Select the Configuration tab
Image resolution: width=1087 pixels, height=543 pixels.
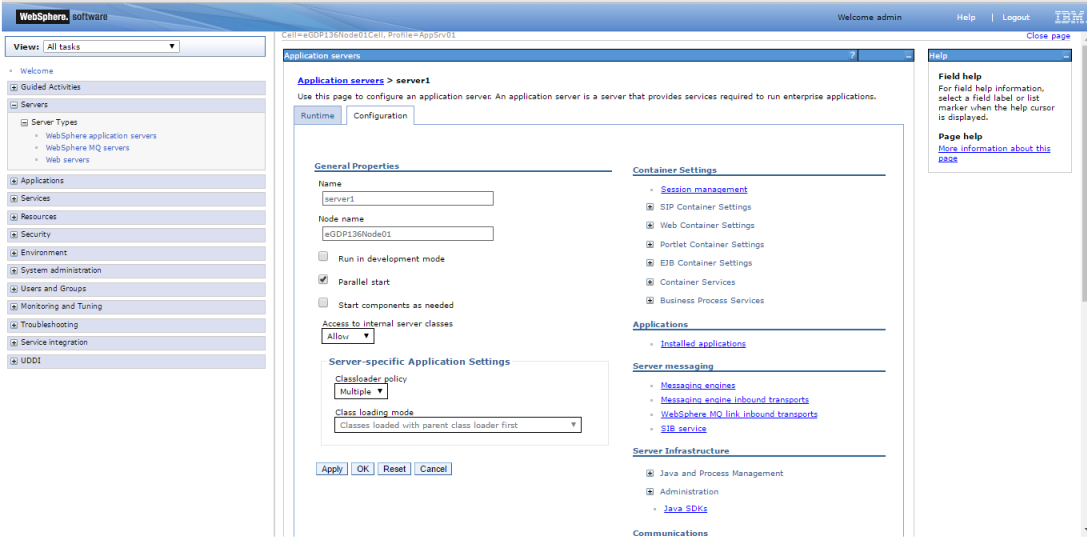point(380,116)
